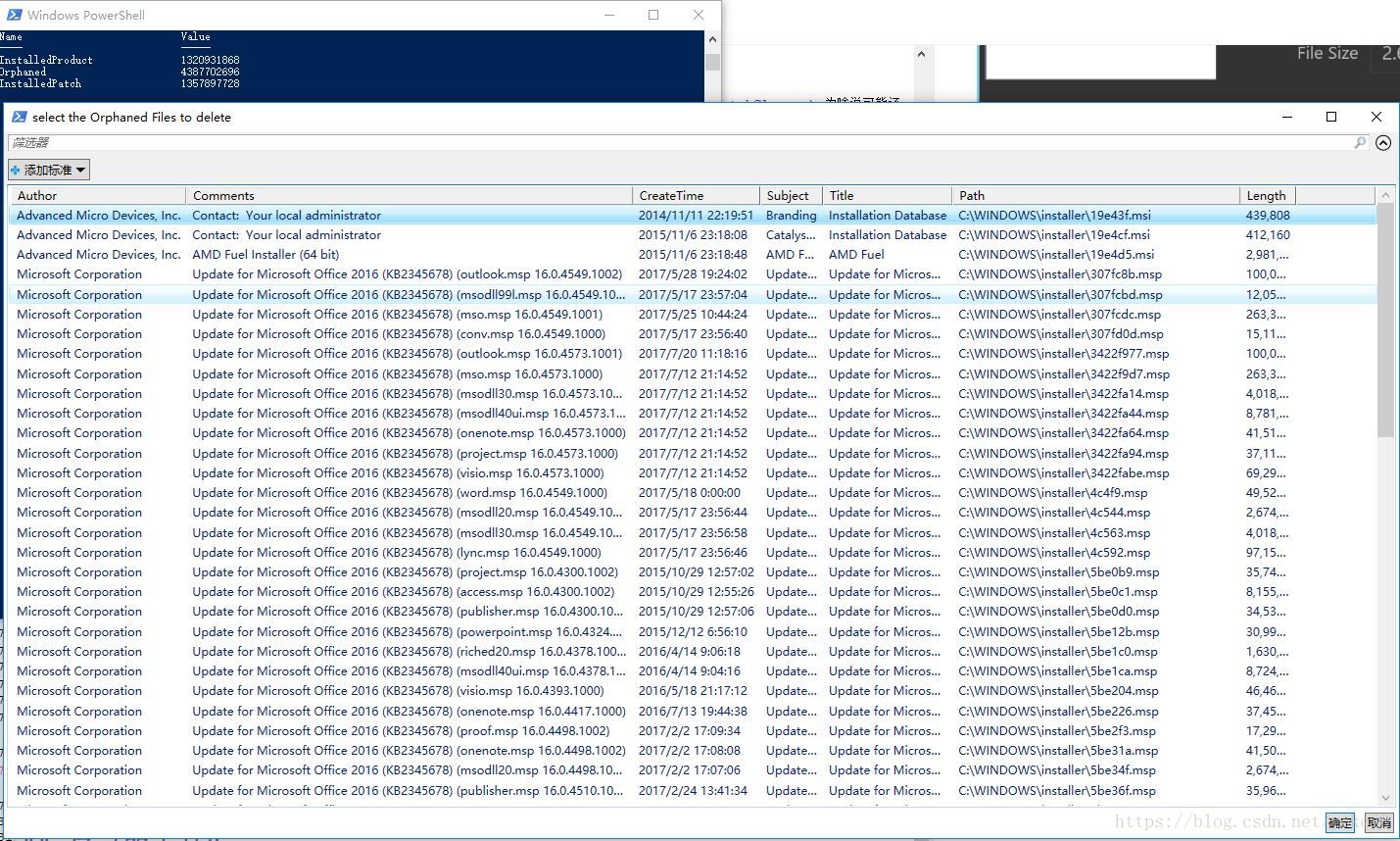Select row mso.msp 16.0.4549.1001
The height and width of the screenshot is (841, 1400).
coord(692,314)
